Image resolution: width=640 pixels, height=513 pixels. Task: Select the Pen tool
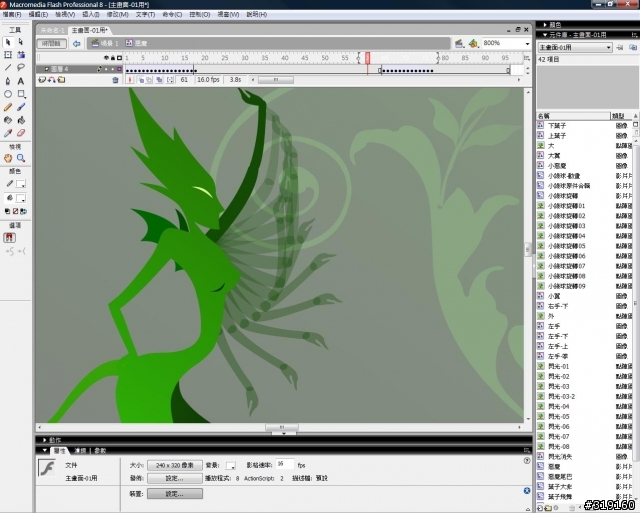pyautogui.click(x=8, y=81)
